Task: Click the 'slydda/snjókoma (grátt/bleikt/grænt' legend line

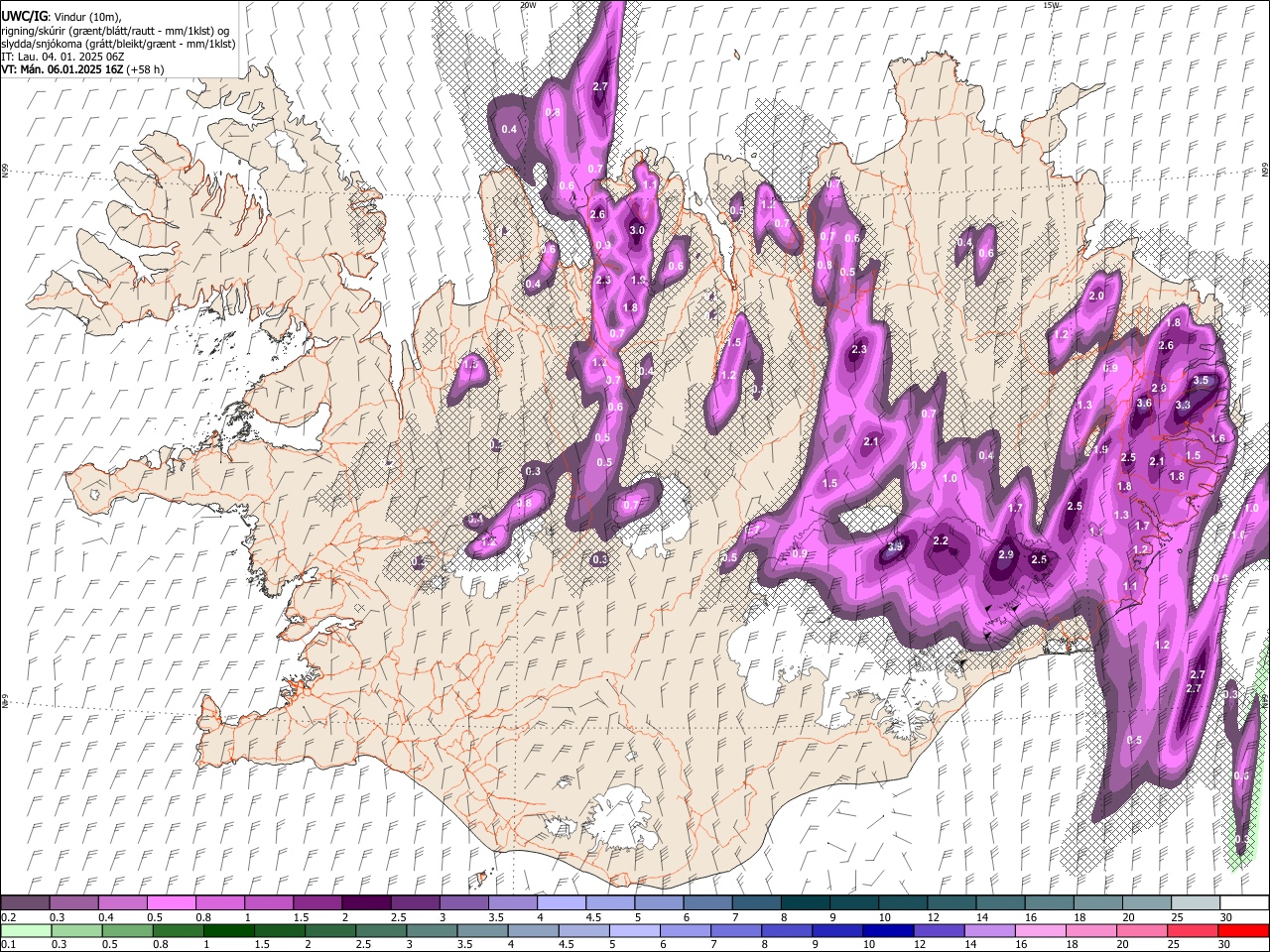Action: point(118,44)
